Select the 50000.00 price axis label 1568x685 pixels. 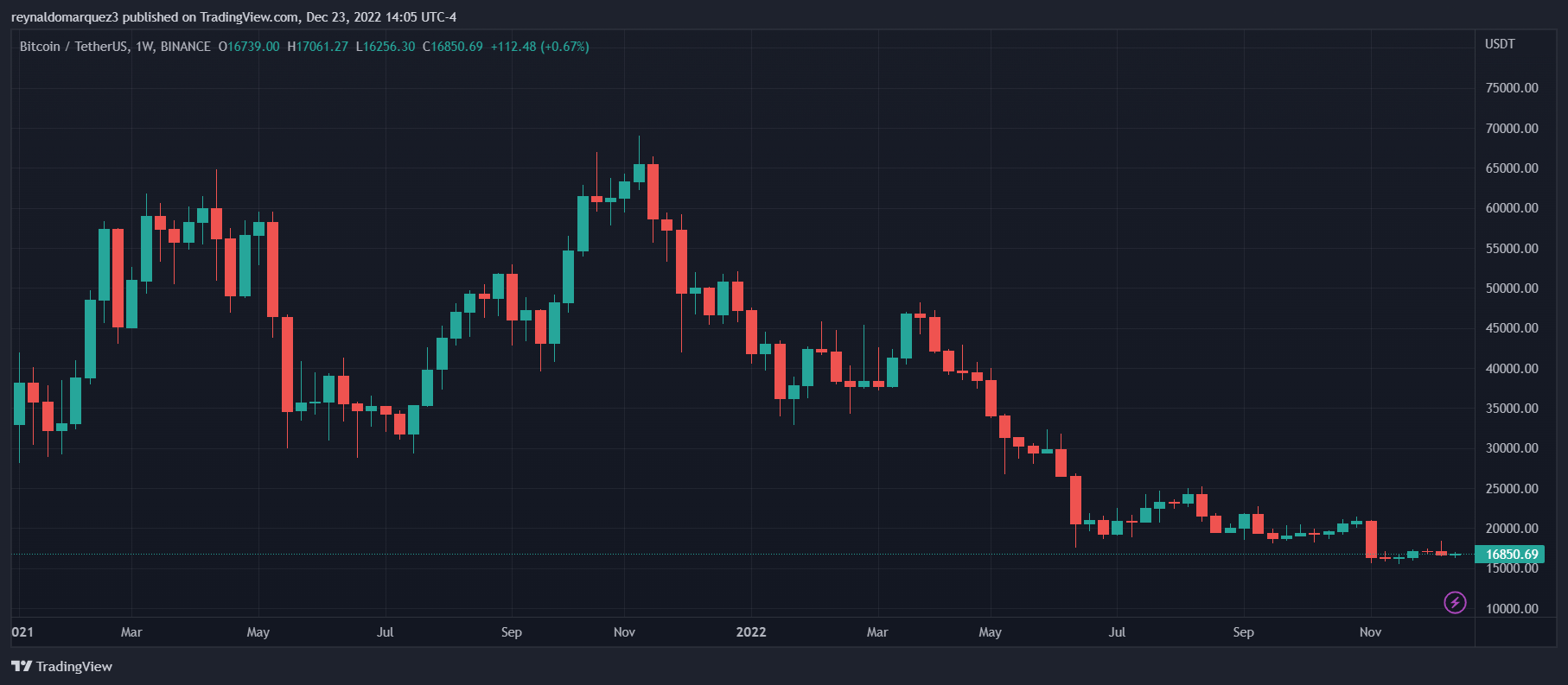(x=1512, y=288)
